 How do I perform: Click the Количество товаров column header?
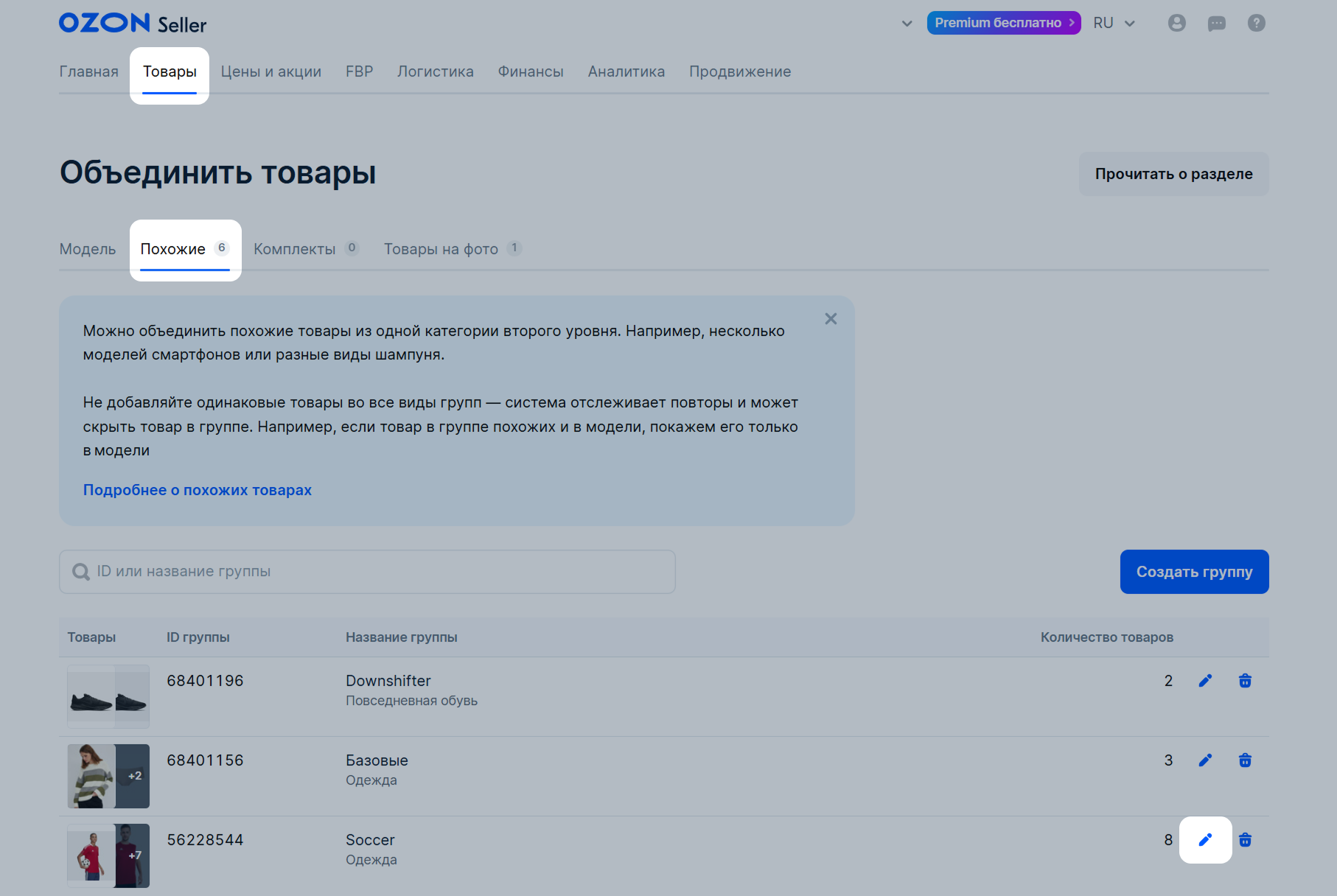(x=1107, y=637)
